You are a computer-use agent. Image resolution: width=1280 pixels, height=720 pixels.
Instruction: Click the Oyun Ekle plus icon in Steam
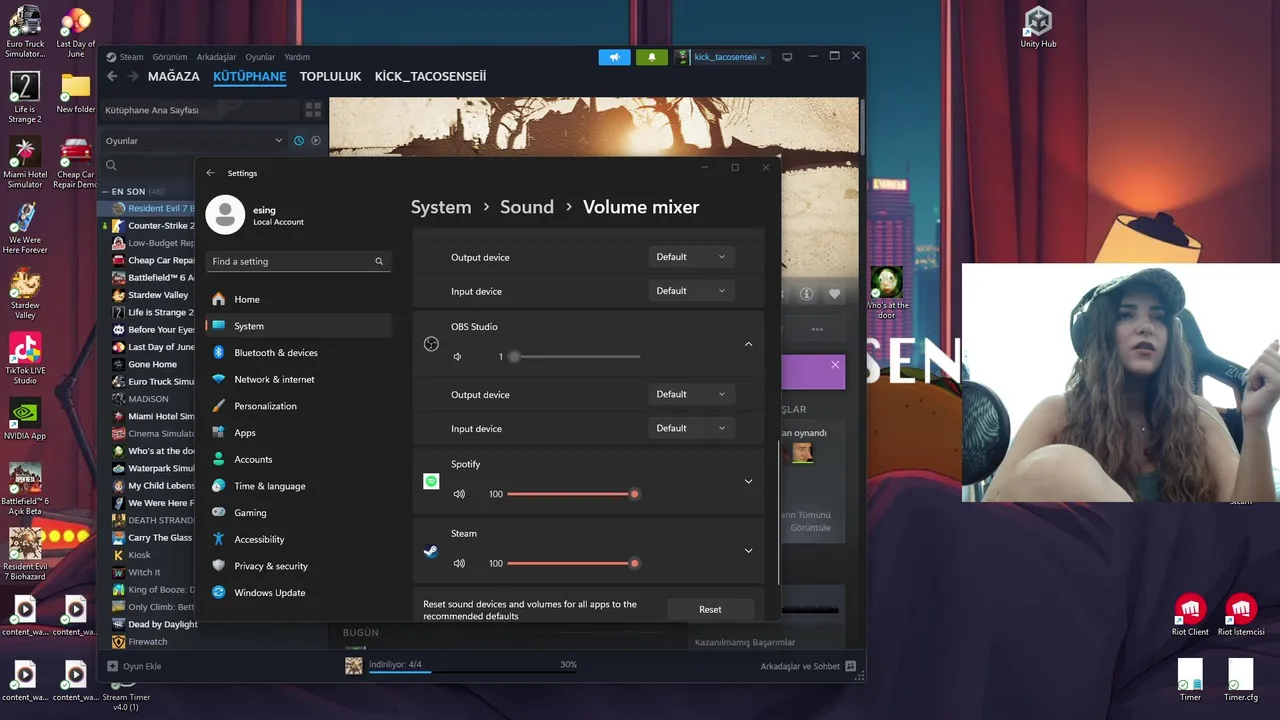[x=112, y=666]
